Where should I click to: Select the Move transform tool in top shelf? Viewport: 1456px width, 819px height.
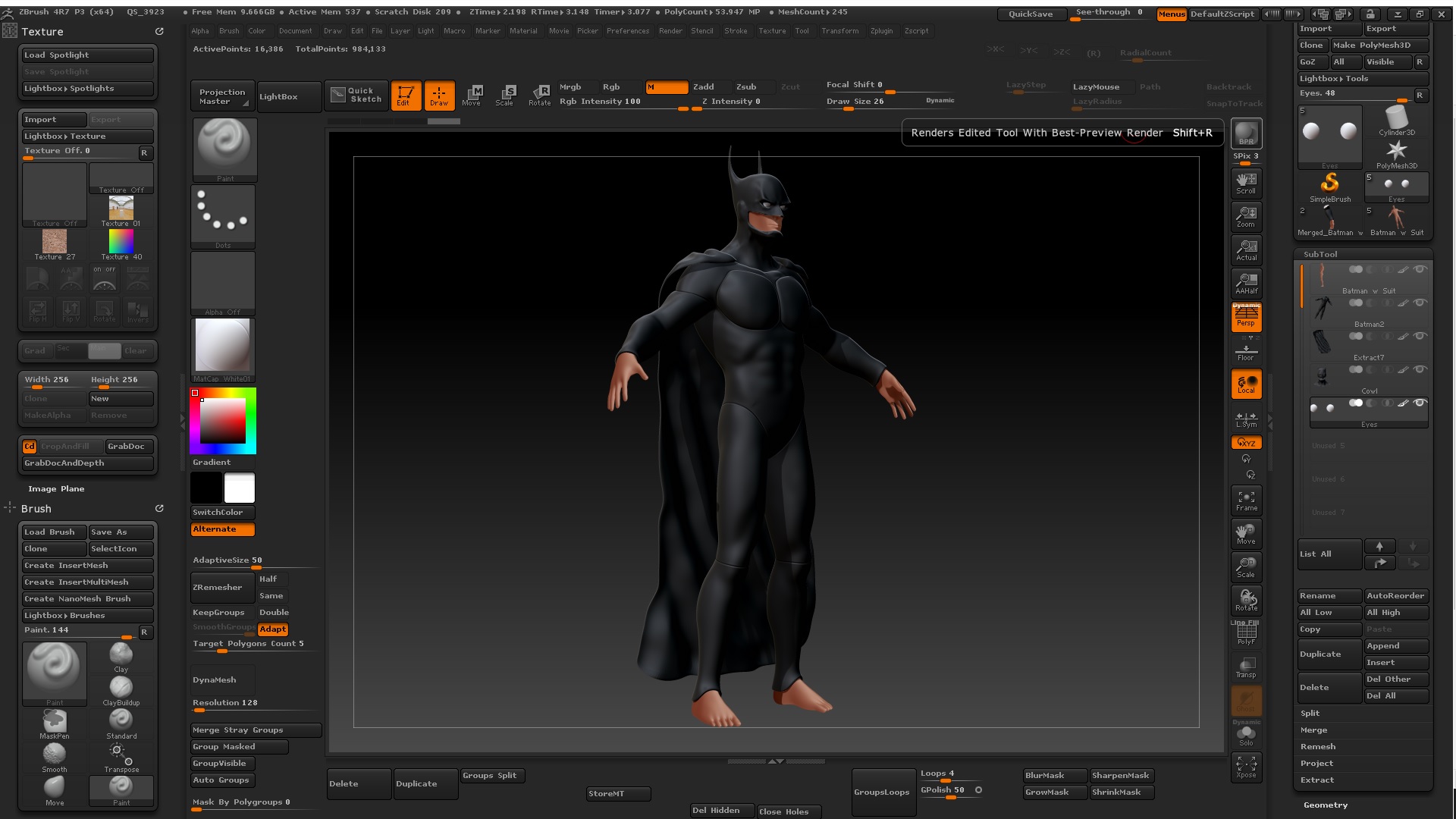pyautogui.click(x=472, y=96)
